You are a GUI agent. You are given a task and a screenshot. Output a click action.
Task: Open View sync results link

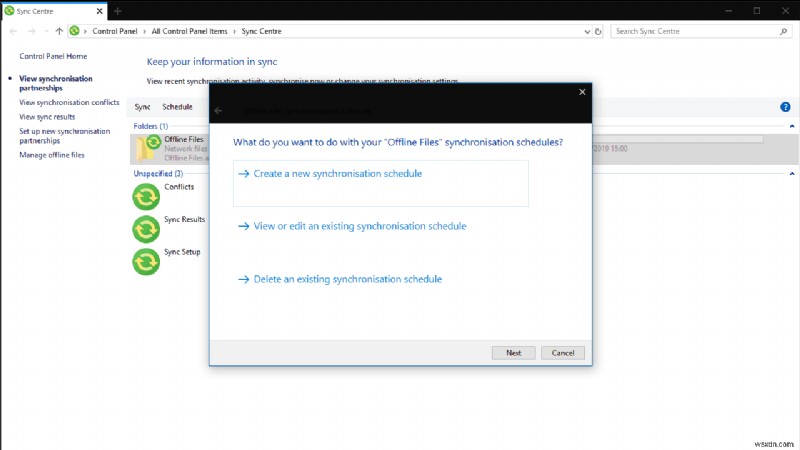click(47, 116)
